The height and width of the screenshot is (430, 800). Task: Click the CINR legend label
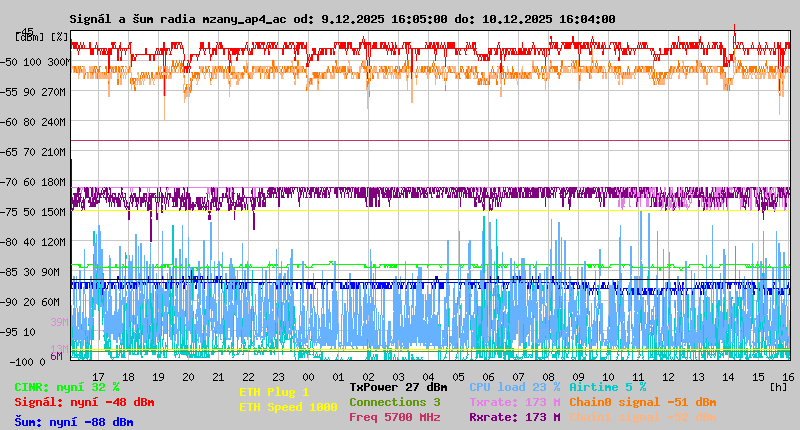pos(66,386)
